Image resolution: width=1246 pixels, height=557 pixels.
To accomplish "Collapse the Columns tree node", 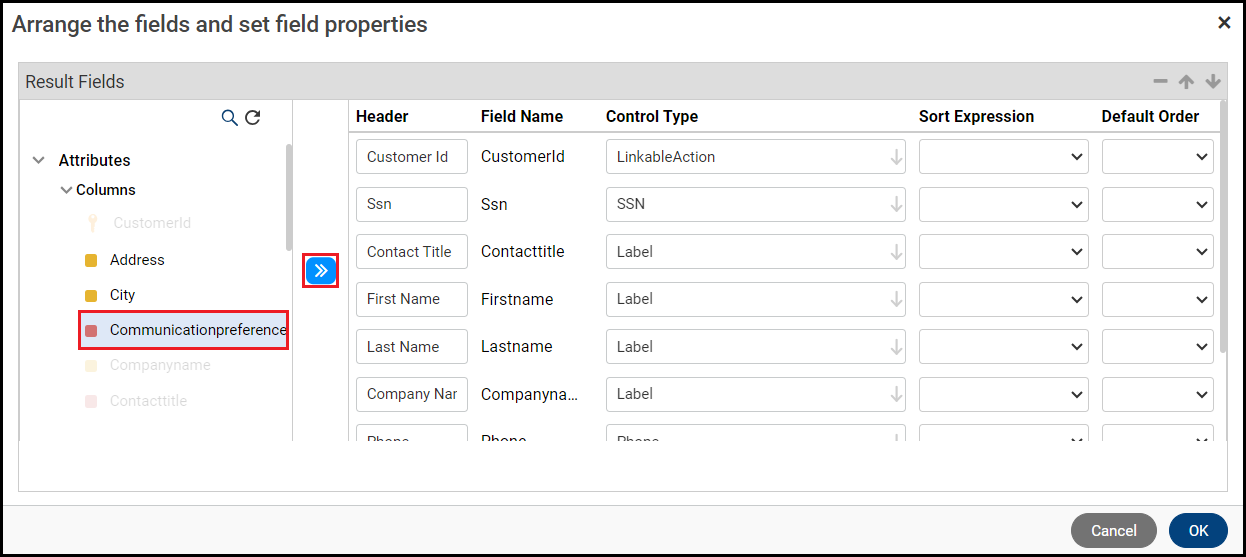I will (x=66, y=190).
